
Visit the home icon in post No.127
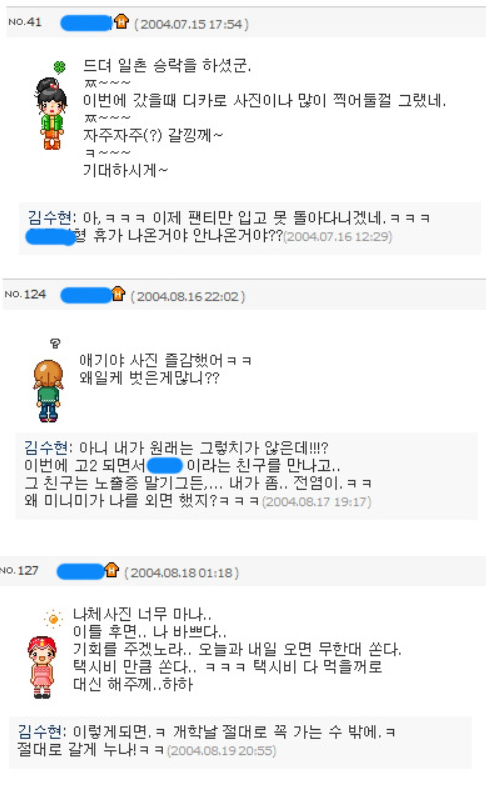(112, 570)
